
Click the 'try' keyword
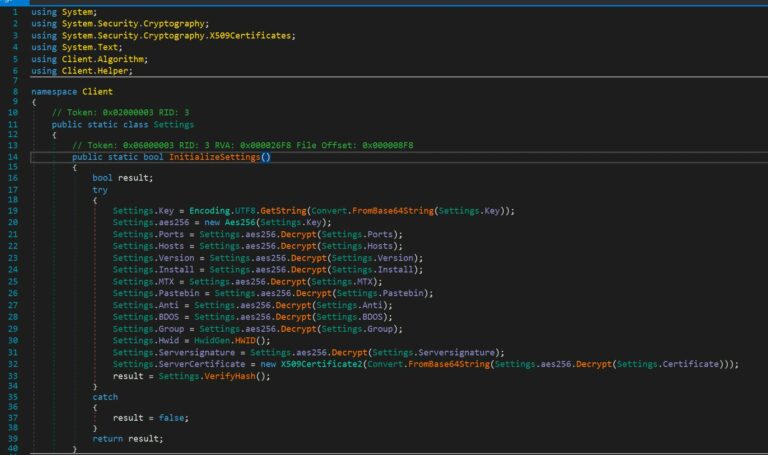tap(100, 190)
